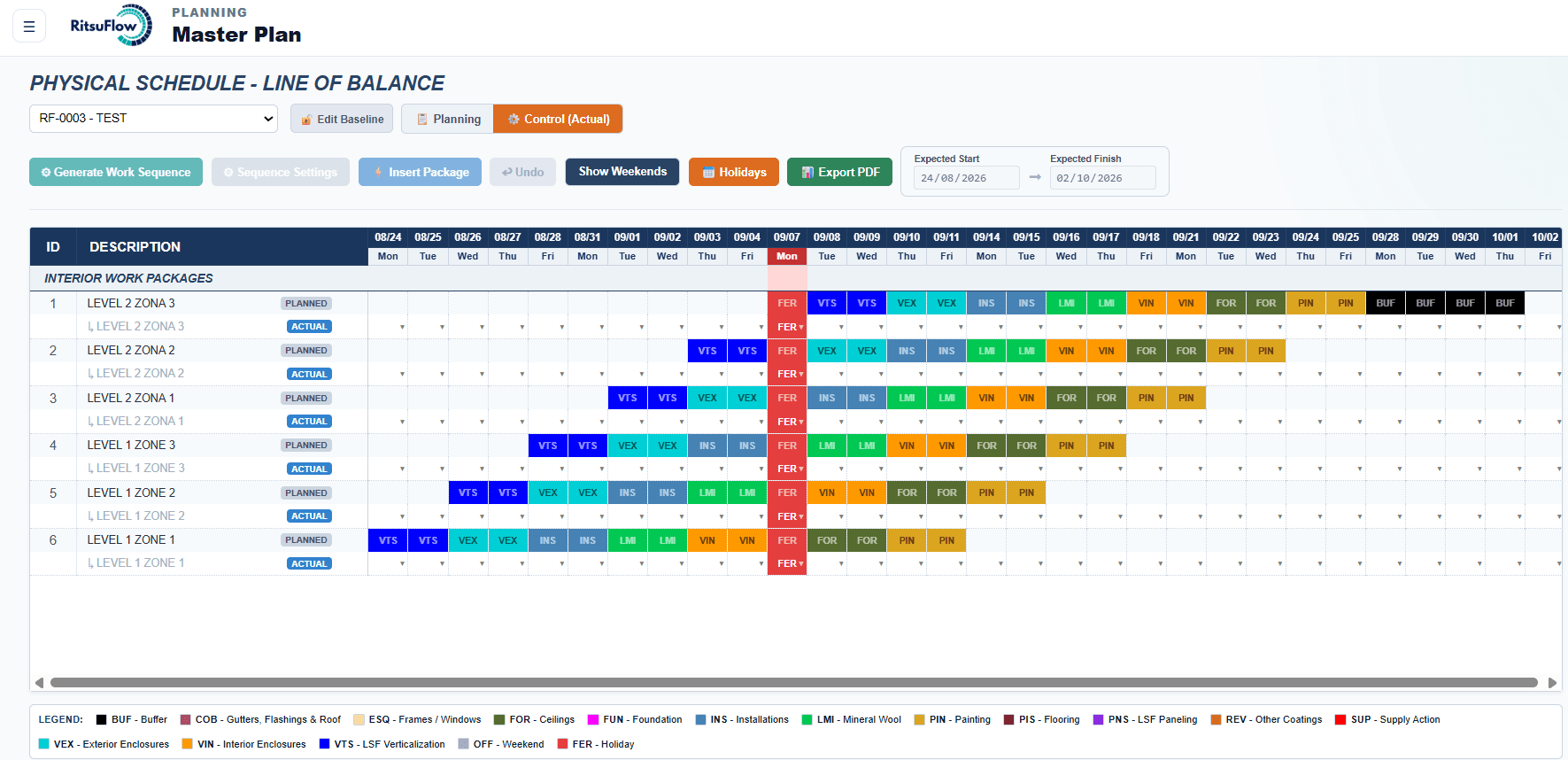Switch to Planning view tab
Screen dimensions: 1568x760
coord(447,119)
